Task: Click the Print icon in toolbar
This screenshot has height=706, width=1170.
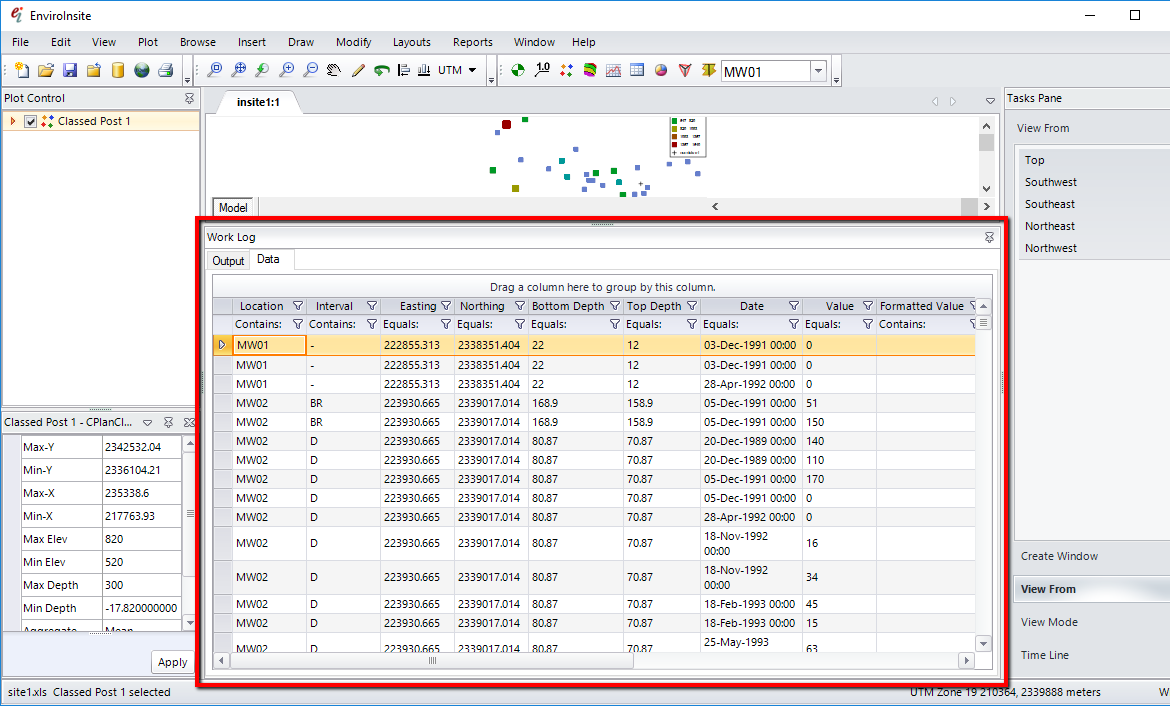Action: pos(166,70)
